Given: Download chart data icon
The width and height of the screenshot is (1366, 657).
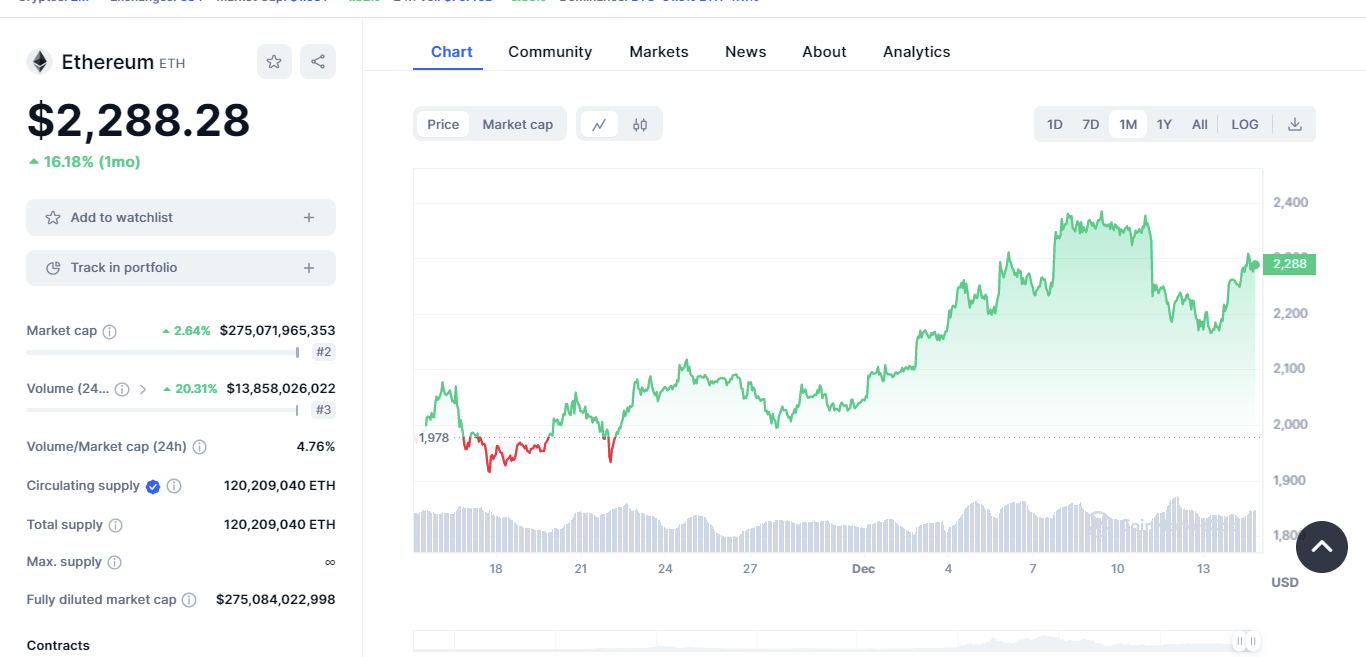Looking at the screenshot, I should click(x=1295, y=125).
